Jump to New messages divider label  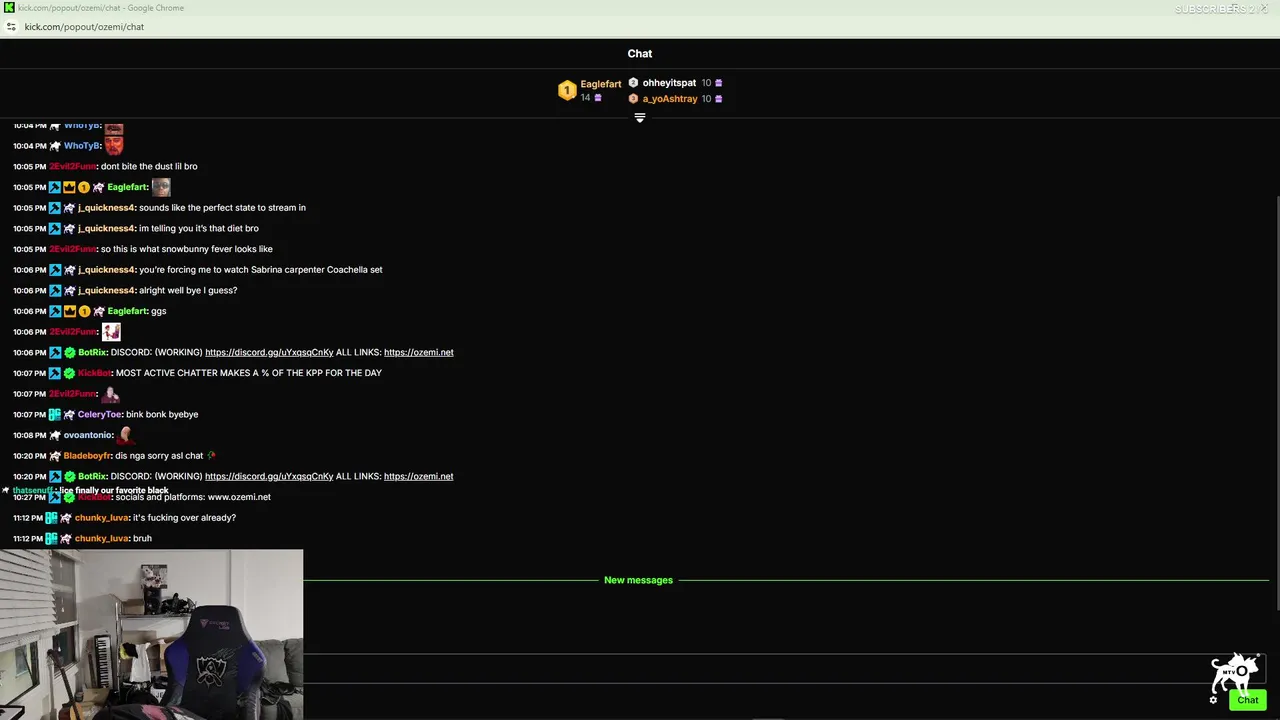(x=638, y=580)
